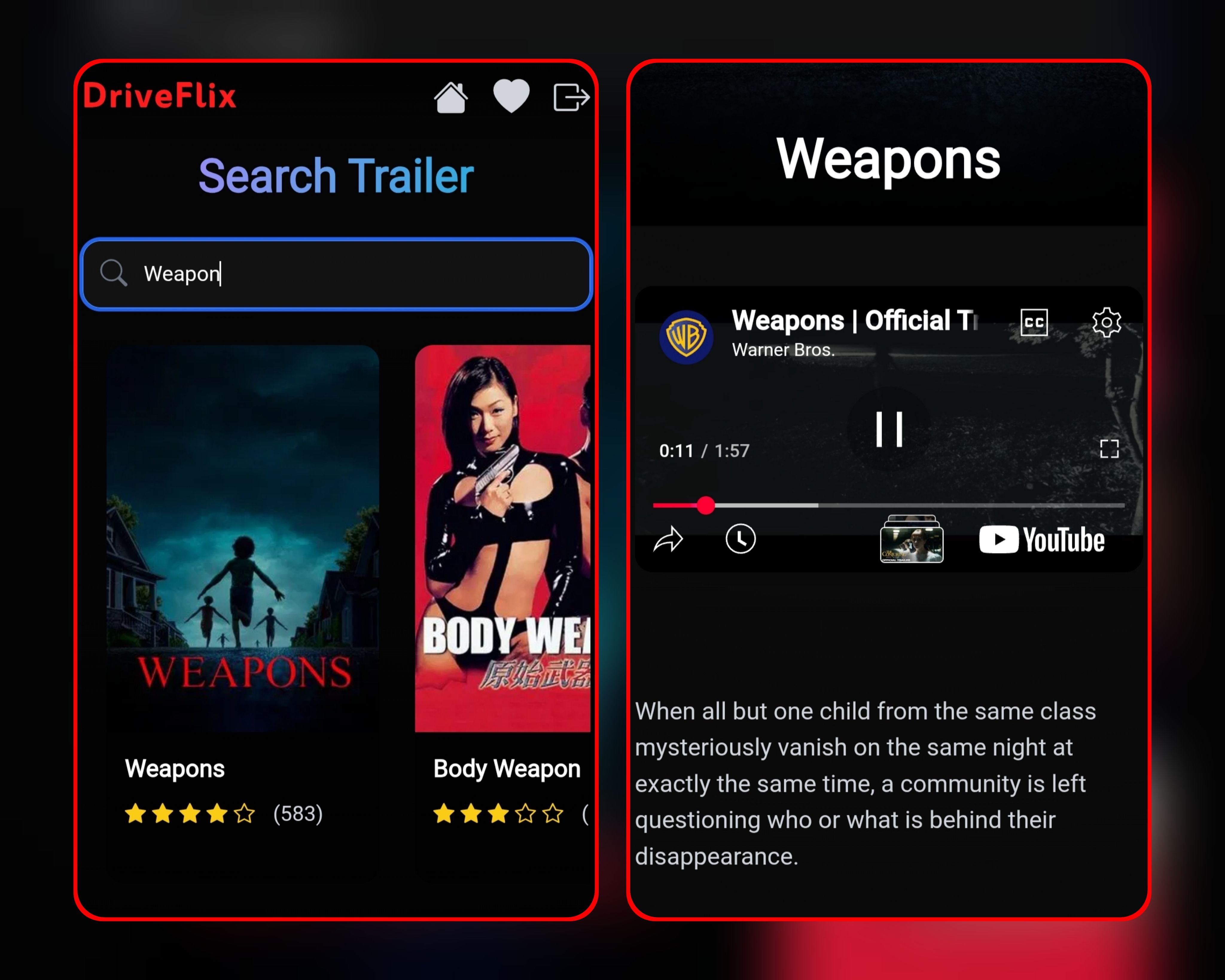
Task: Open the home icon in DriveFlix header
Action: point(451,97)
